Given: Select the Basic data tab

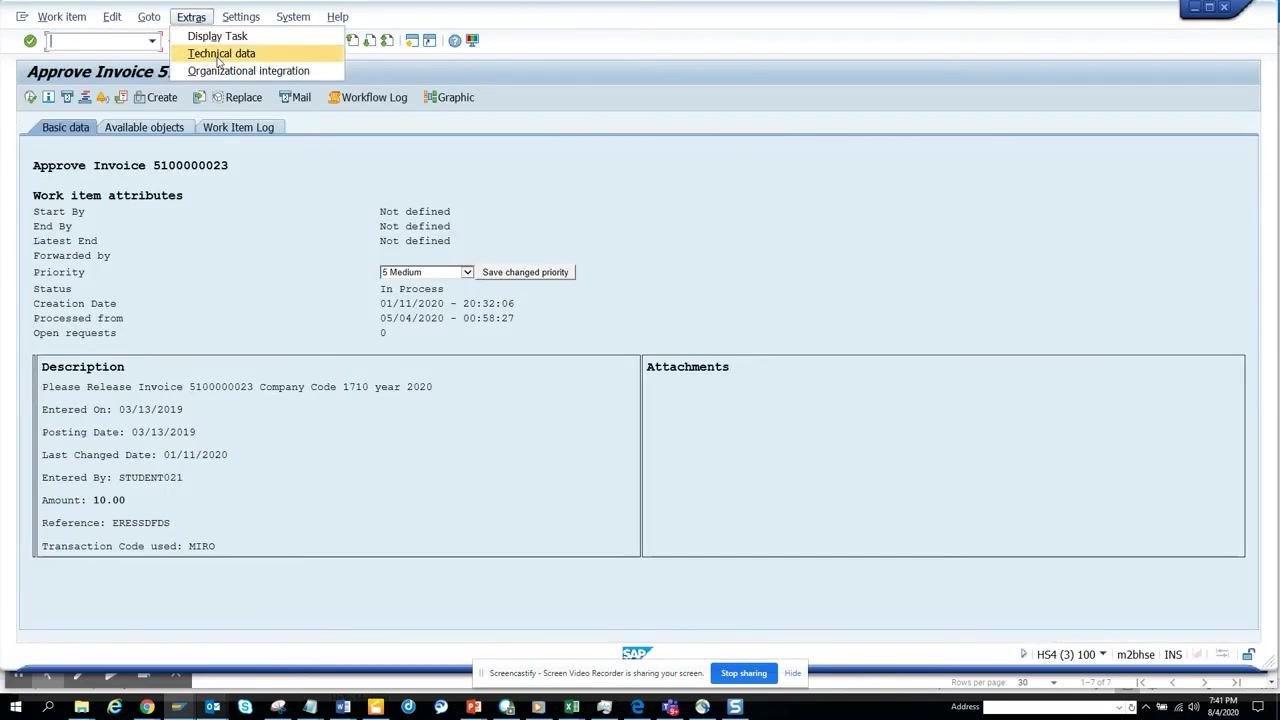Looking at the screenshot, I should (x=65, y=127).
